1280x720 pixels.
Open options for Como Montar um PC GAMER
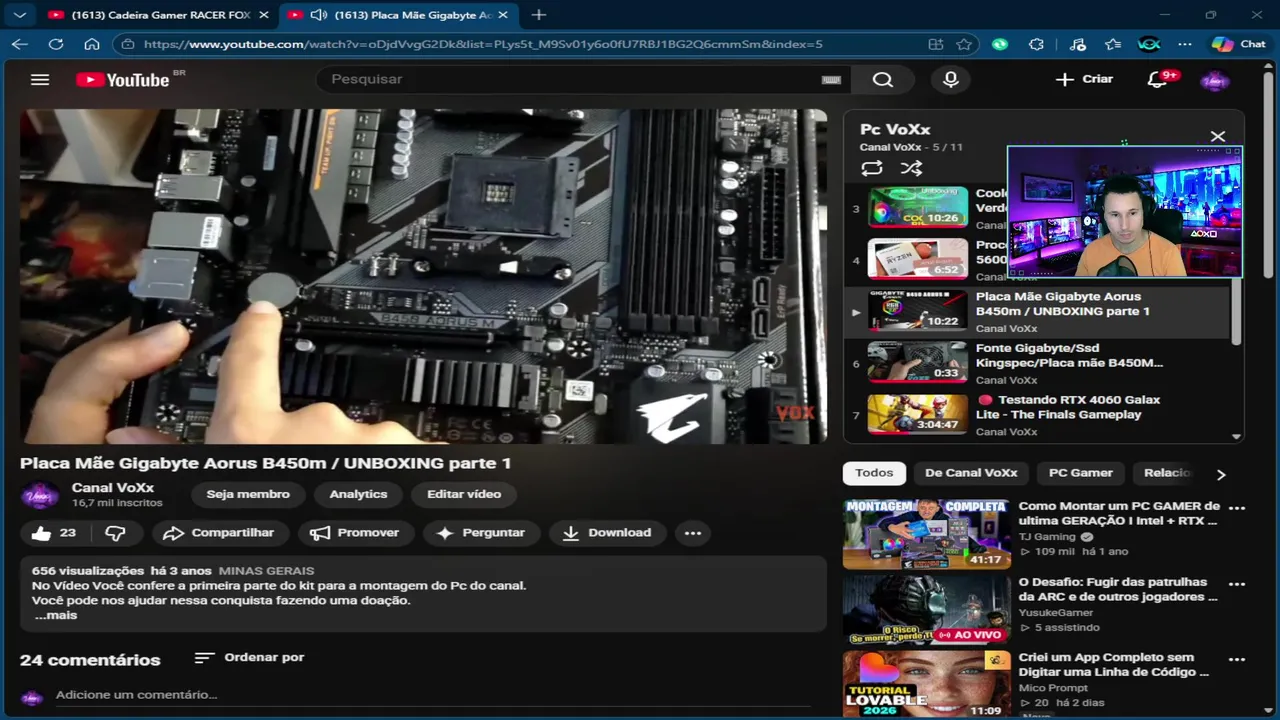(x=1237, y=508)
